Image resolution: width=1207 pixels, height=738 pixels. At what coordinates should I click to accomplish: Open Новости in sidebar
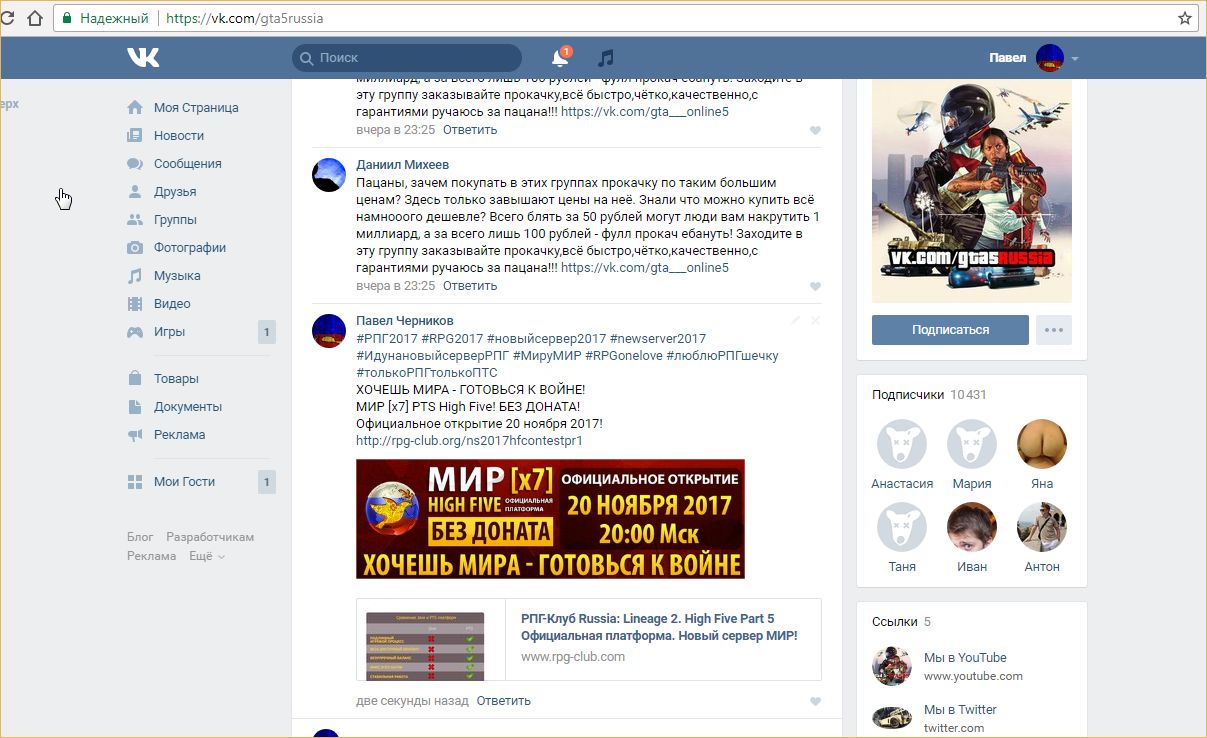tap(179, 136)
